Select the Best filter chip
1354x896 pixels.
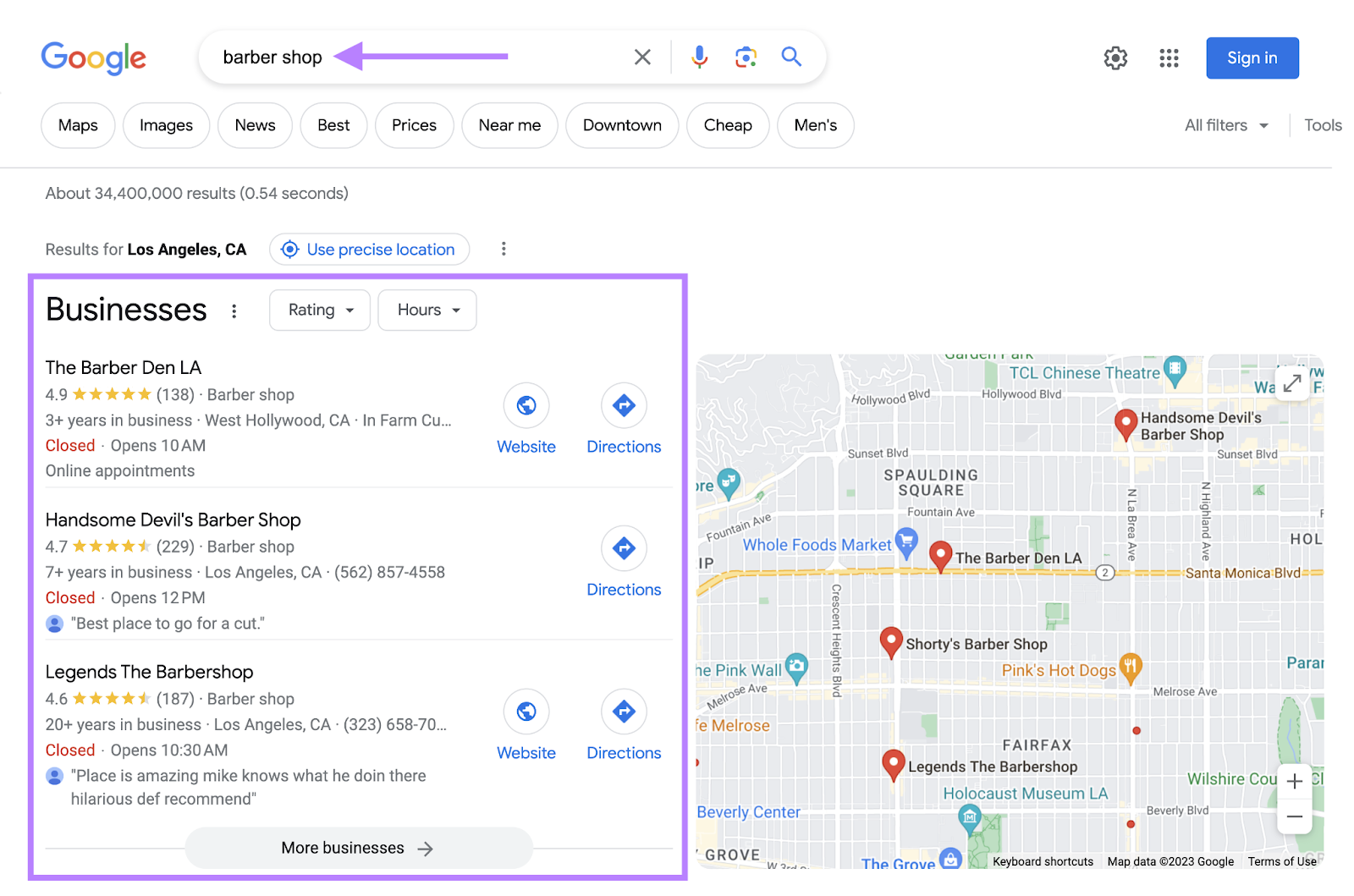333,125
